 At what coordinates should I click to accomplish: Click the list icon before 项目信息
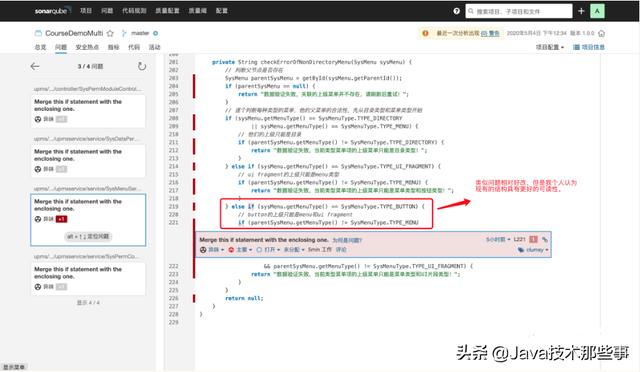click(576, 47)
